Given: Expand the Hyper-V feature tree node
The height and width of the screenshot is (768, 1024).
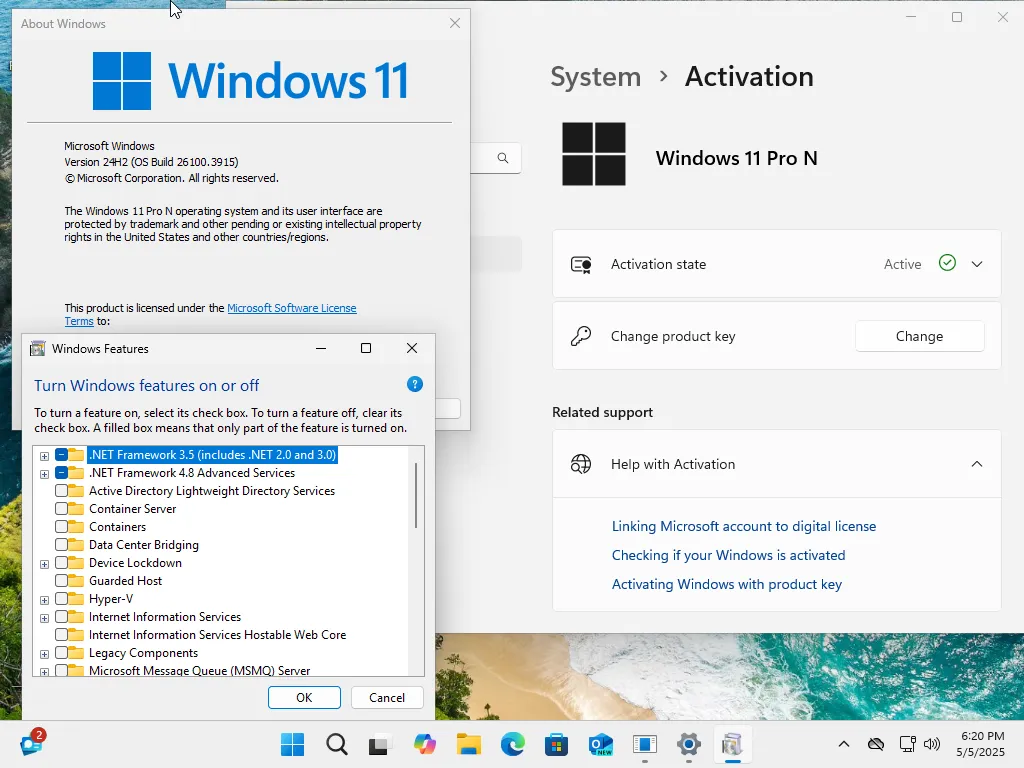Looking at the screenshot, I should coord(44,600).
